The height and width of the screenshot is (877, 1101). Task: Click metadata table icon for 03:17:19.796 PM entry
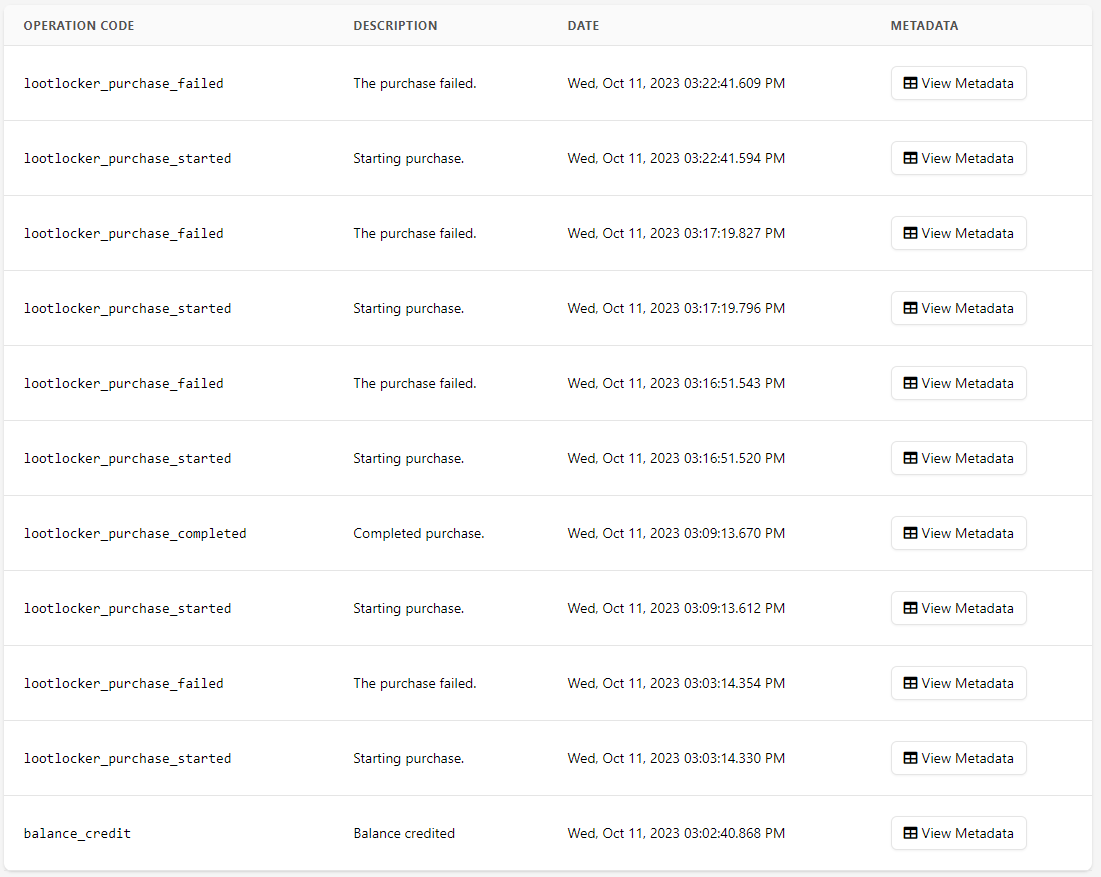[x=910, y=308]
